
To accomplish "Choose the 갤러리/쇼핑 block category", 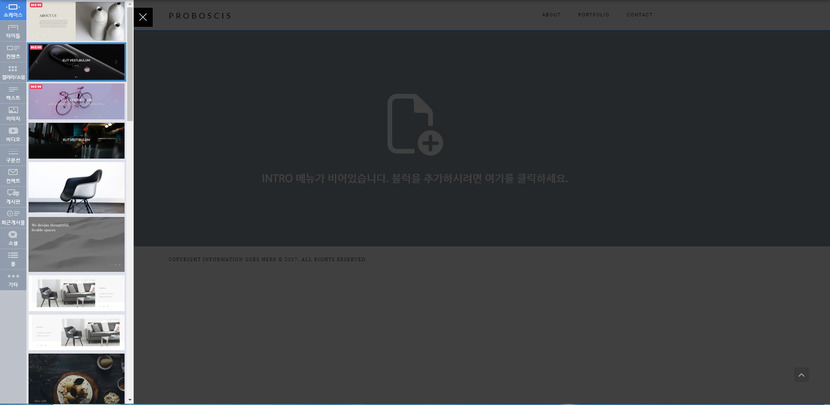I will [x=13, y=72].
